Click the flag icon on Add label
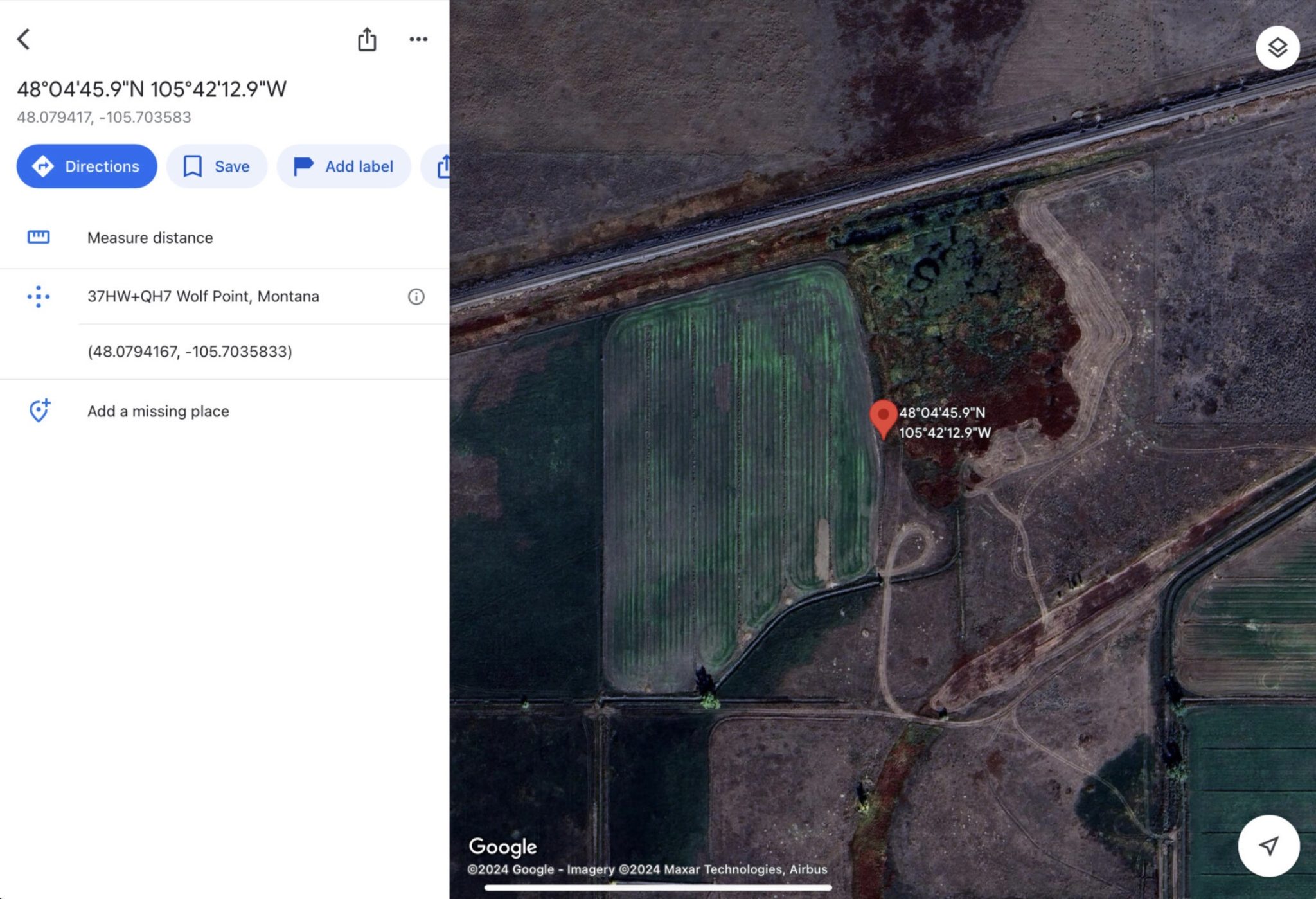This screenshot has height=899, width=1316. pos(302,166)
